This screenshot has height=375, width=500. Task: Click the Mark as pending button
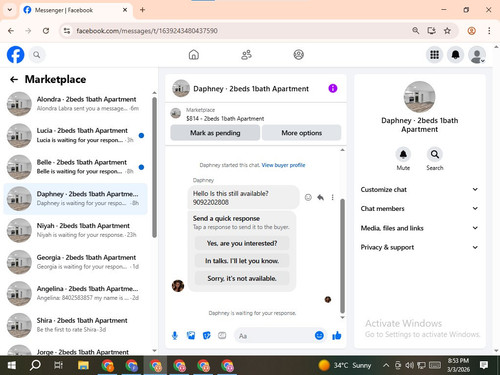(215, 133)
